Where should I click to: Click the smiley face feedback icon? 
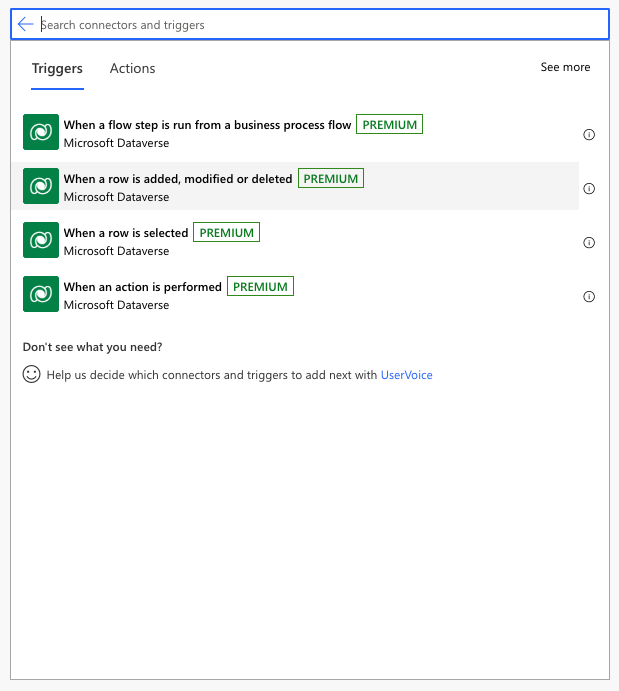(x=32, y=375)
